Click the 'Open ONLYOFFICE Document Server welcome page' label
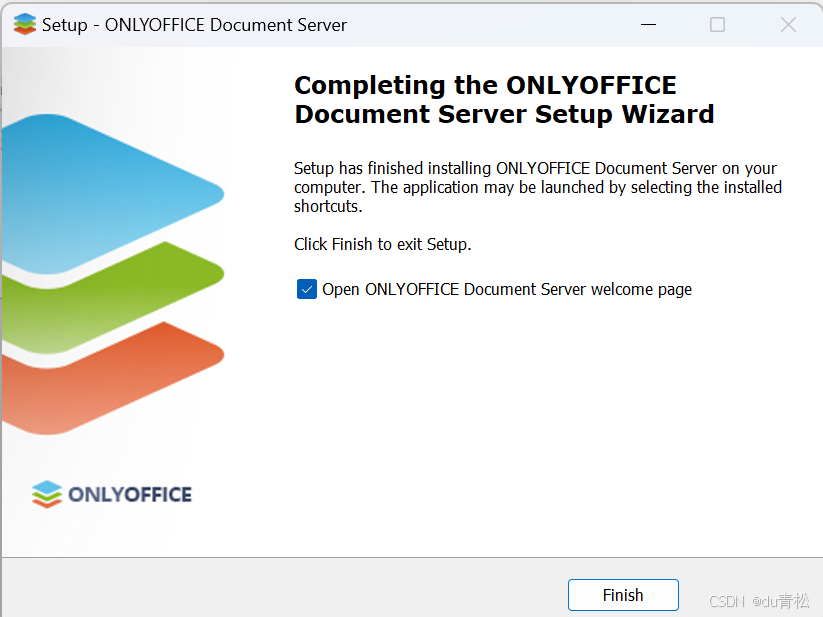The height and width of the screenshot is (617, 823). tap(507, 290)
